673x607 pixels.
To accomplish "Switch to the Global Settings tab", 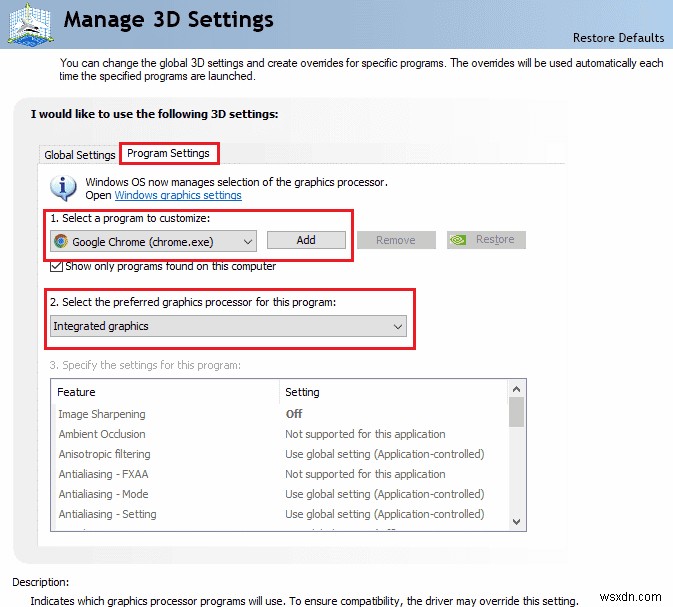I will tap(80, 155).
